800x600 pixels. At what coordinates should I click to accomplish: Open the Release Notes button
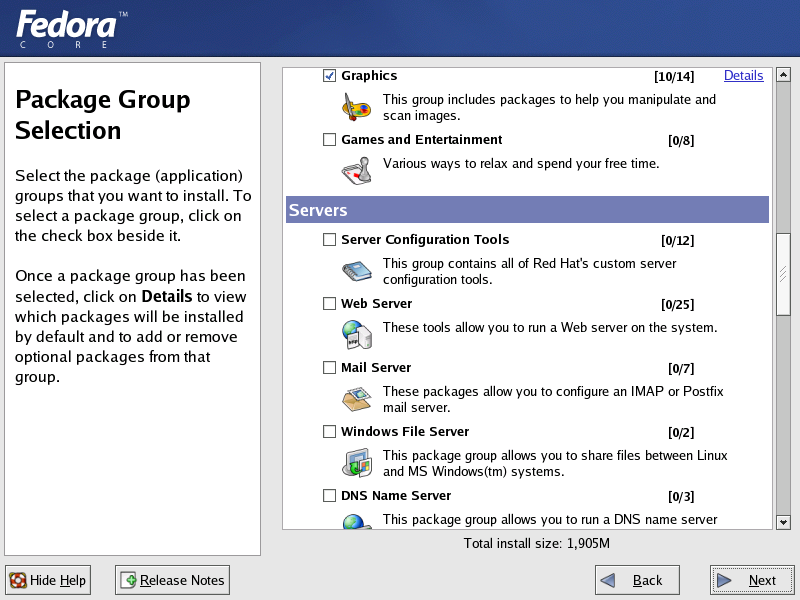[172, 580]
